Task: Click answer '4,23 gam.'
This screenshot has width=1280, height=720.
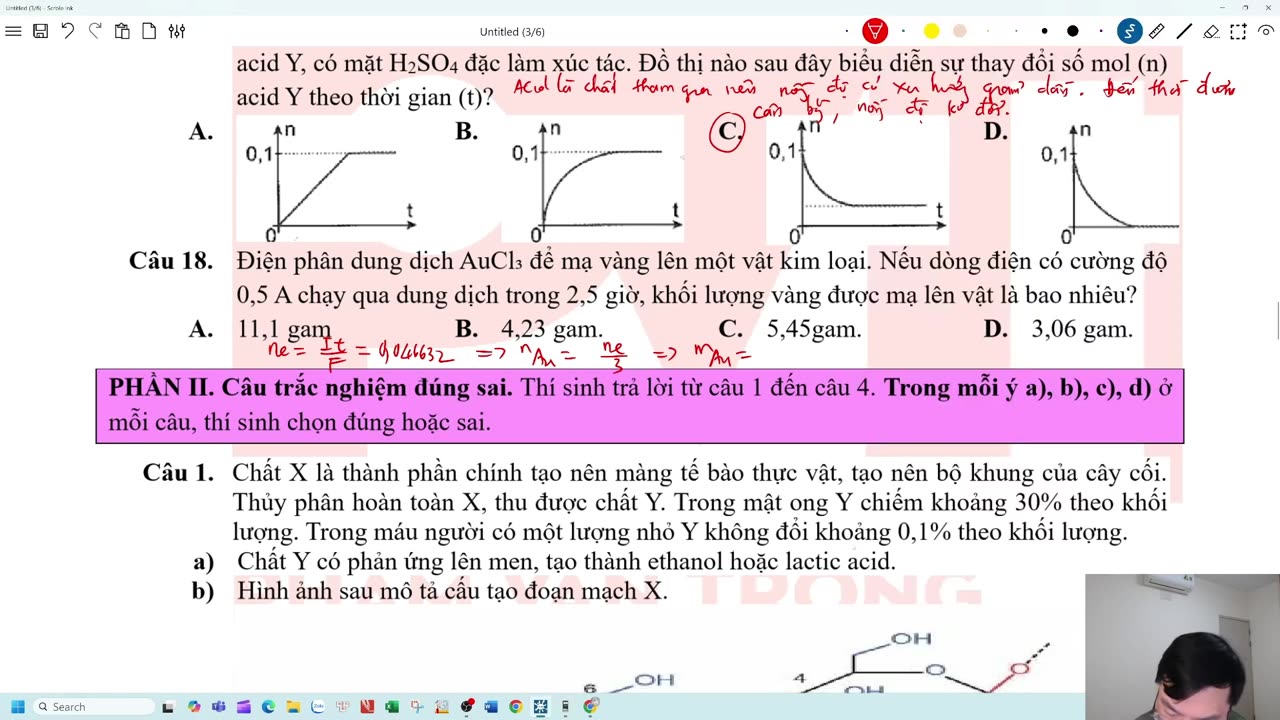Action: click(x=552, y=330)
